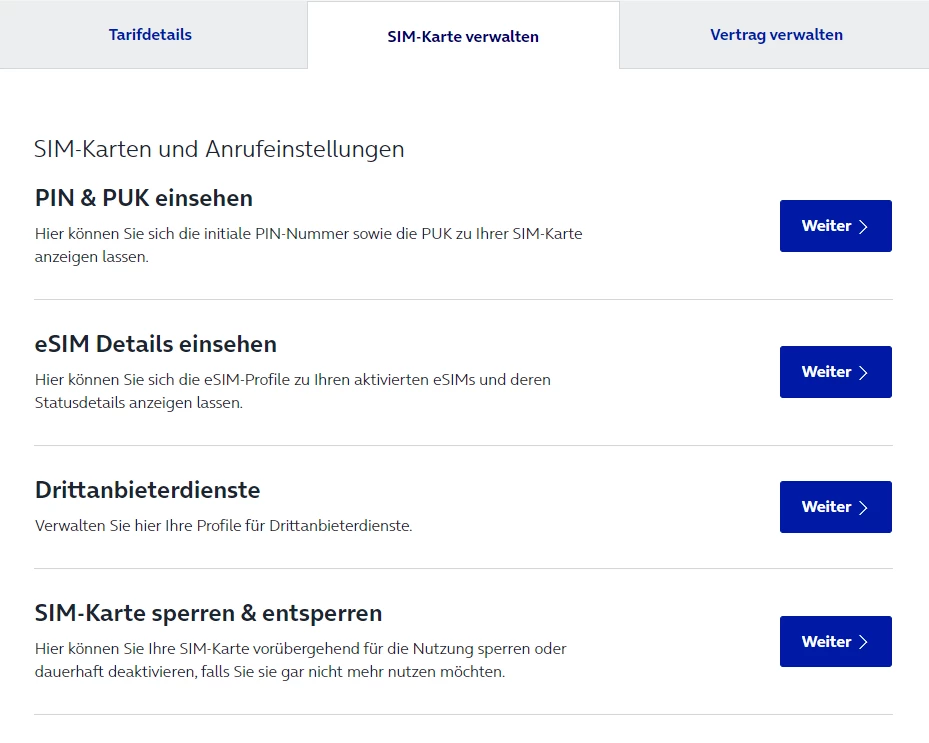This screenshot has height=743, width=929.
Task: Click Weiter for SIM-Karte sperren & entsperren
Action: pyautogui.click(x=835, y=642)
